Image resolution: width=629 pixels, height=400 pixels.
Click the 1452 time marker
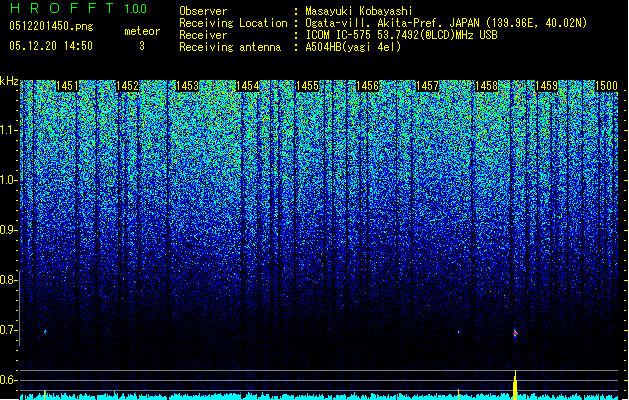coord(127,86)
